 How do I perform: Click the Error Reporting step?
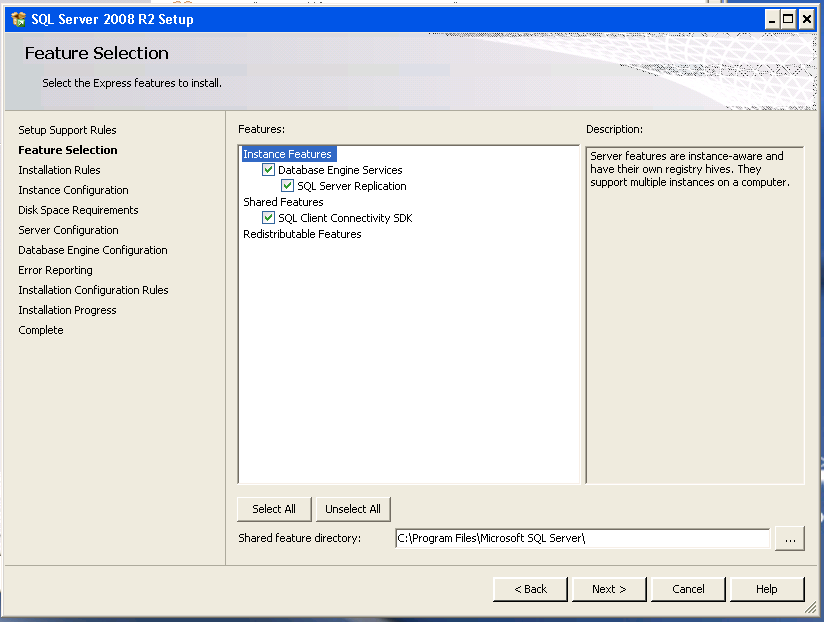(x=55, y=270)
